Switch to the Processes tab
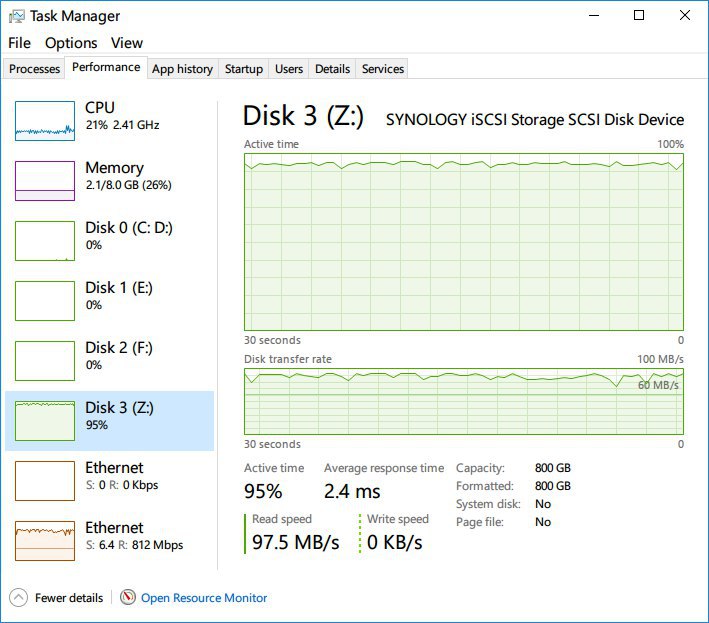This screenshot has height=623, width=709. [x=34, y=69]
